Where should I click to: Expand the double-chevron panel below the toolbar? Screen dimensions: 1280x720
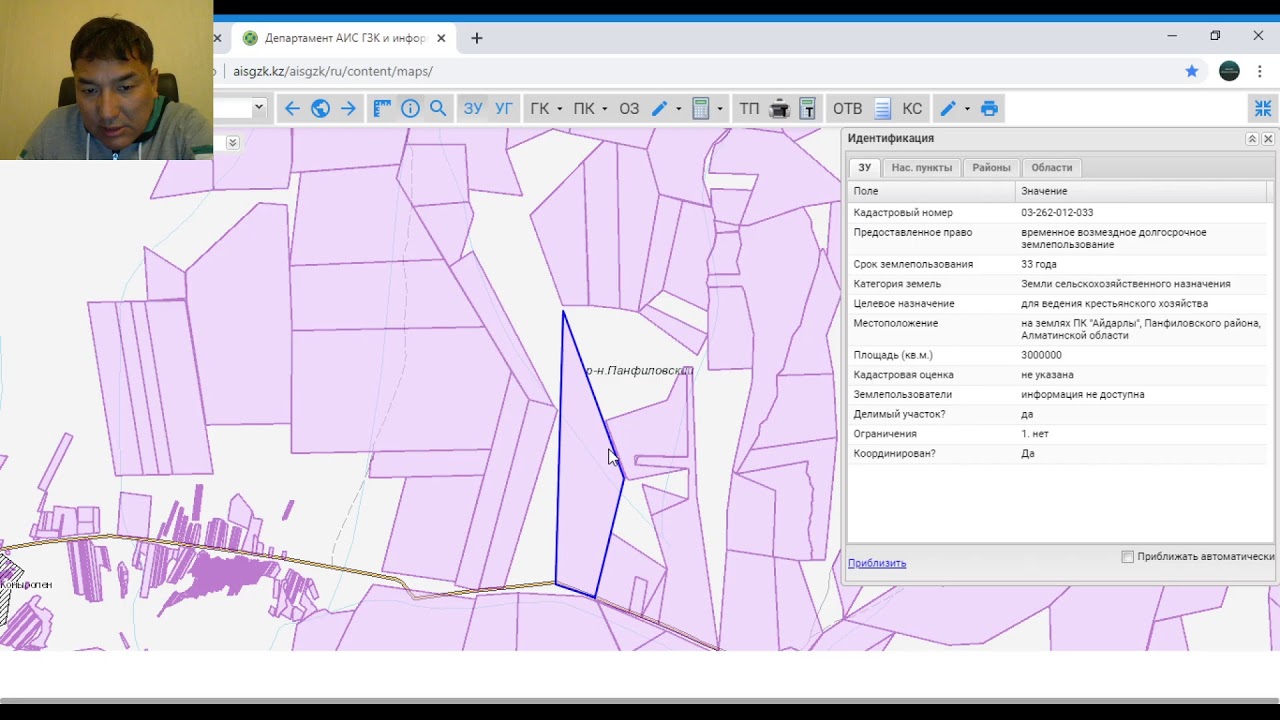tap(232, 143)
